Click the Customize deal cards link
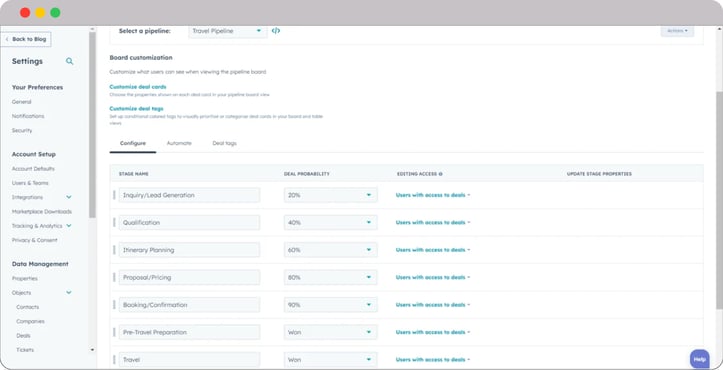The width and height of the screenshot is (723, 370). click(x=138, y=87)
